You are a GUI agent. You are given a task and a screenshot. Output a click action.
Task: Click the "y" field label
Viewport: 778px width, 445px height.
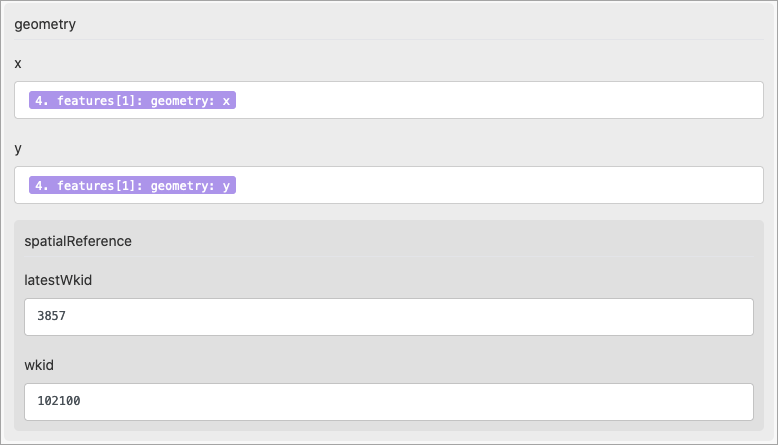pyautogui.click(x=18, y=148)
